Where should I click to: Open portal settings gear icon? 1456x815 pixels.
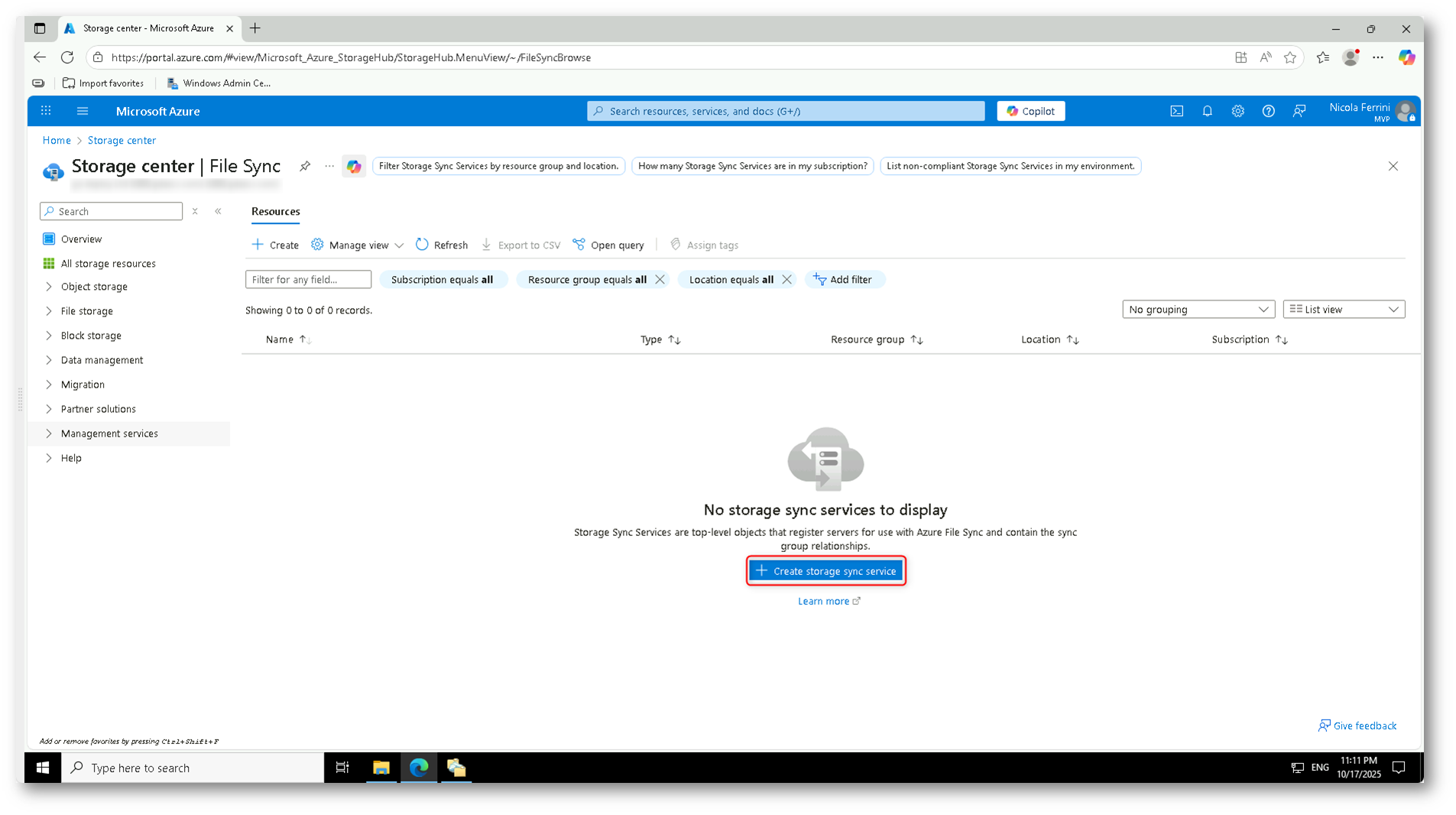tap(1237, 111)
